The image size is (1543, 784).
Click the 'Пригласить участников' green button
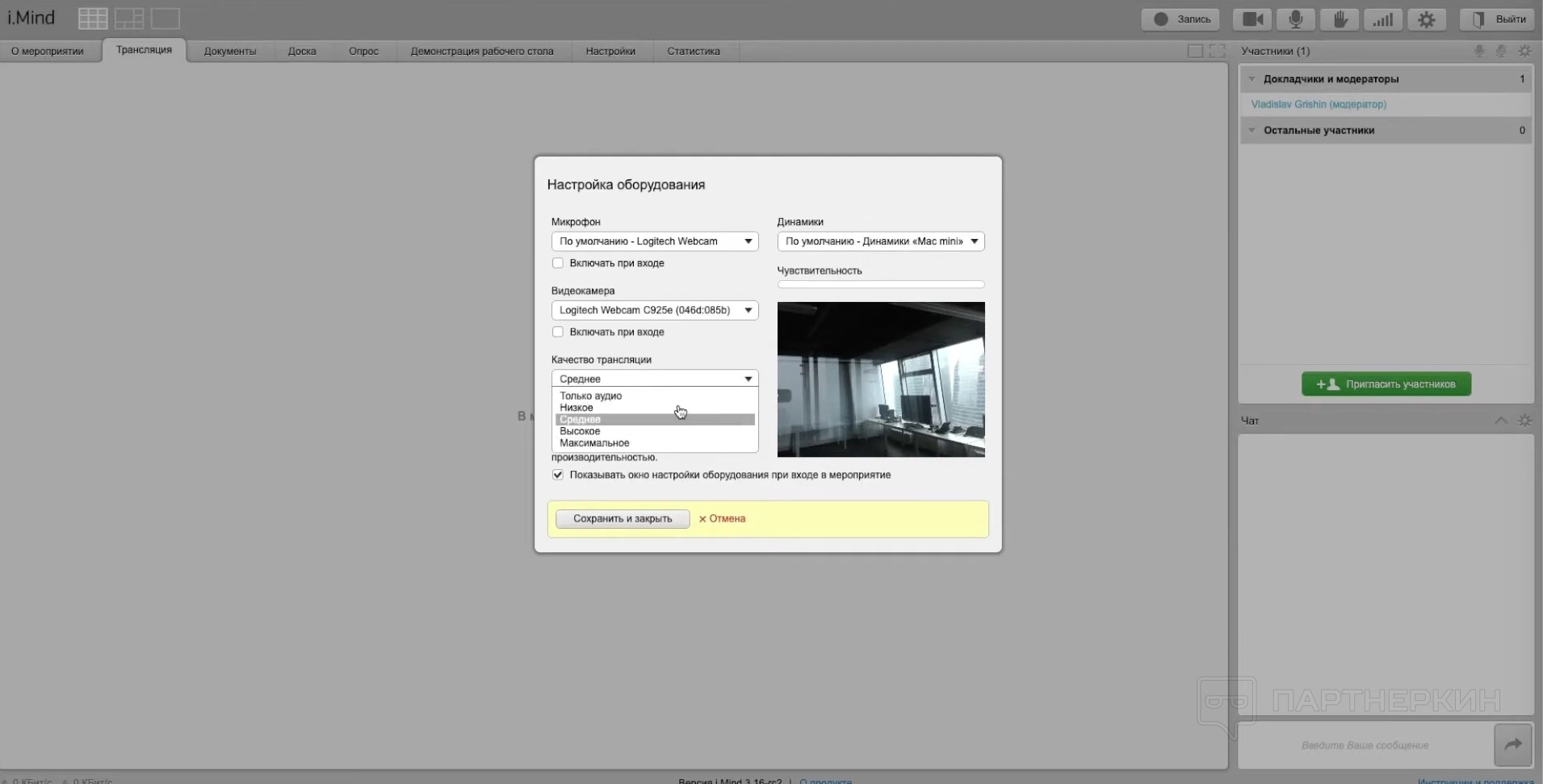tap(1386, 384)
